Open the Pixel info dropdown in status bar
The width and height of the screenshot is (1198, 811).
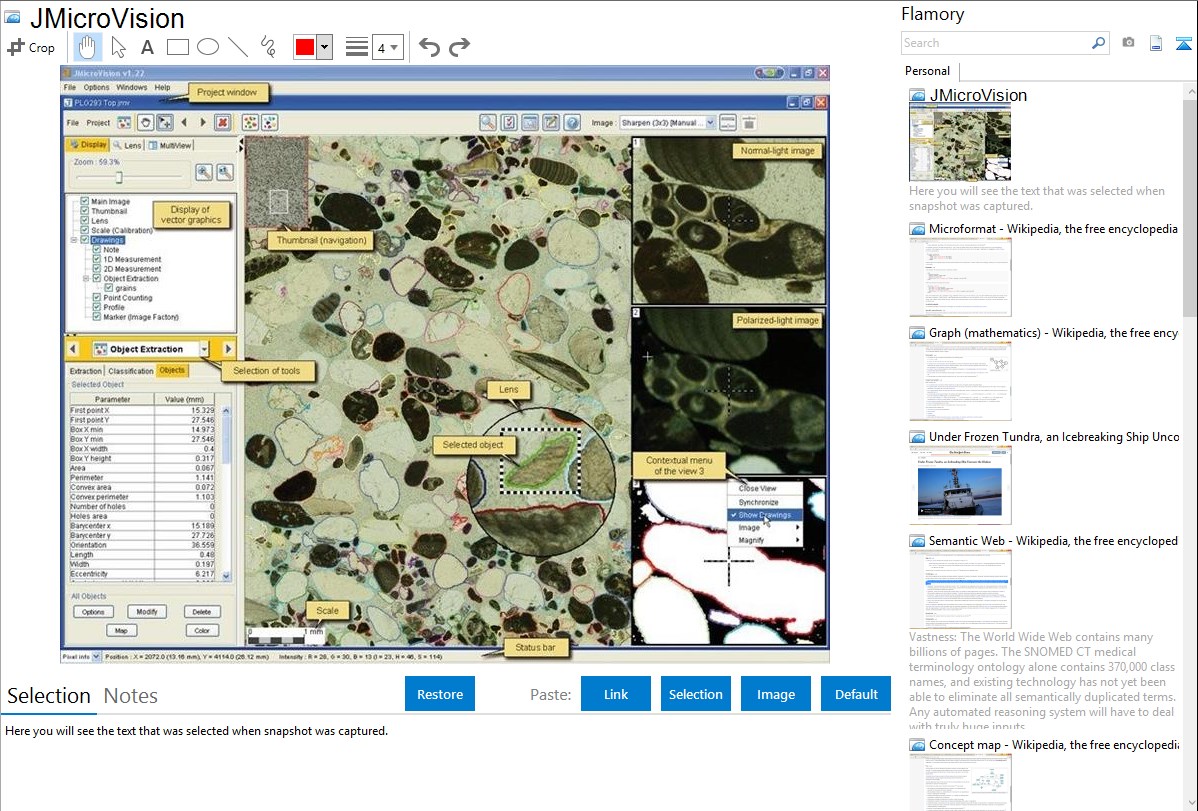pos(96,657)
